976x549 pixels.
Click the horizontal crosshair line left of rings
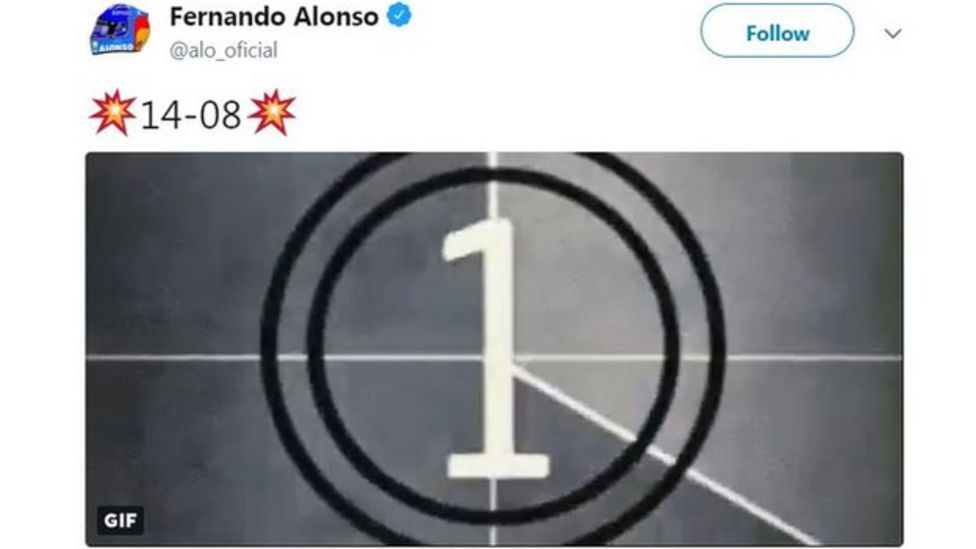tap(173, 357)
